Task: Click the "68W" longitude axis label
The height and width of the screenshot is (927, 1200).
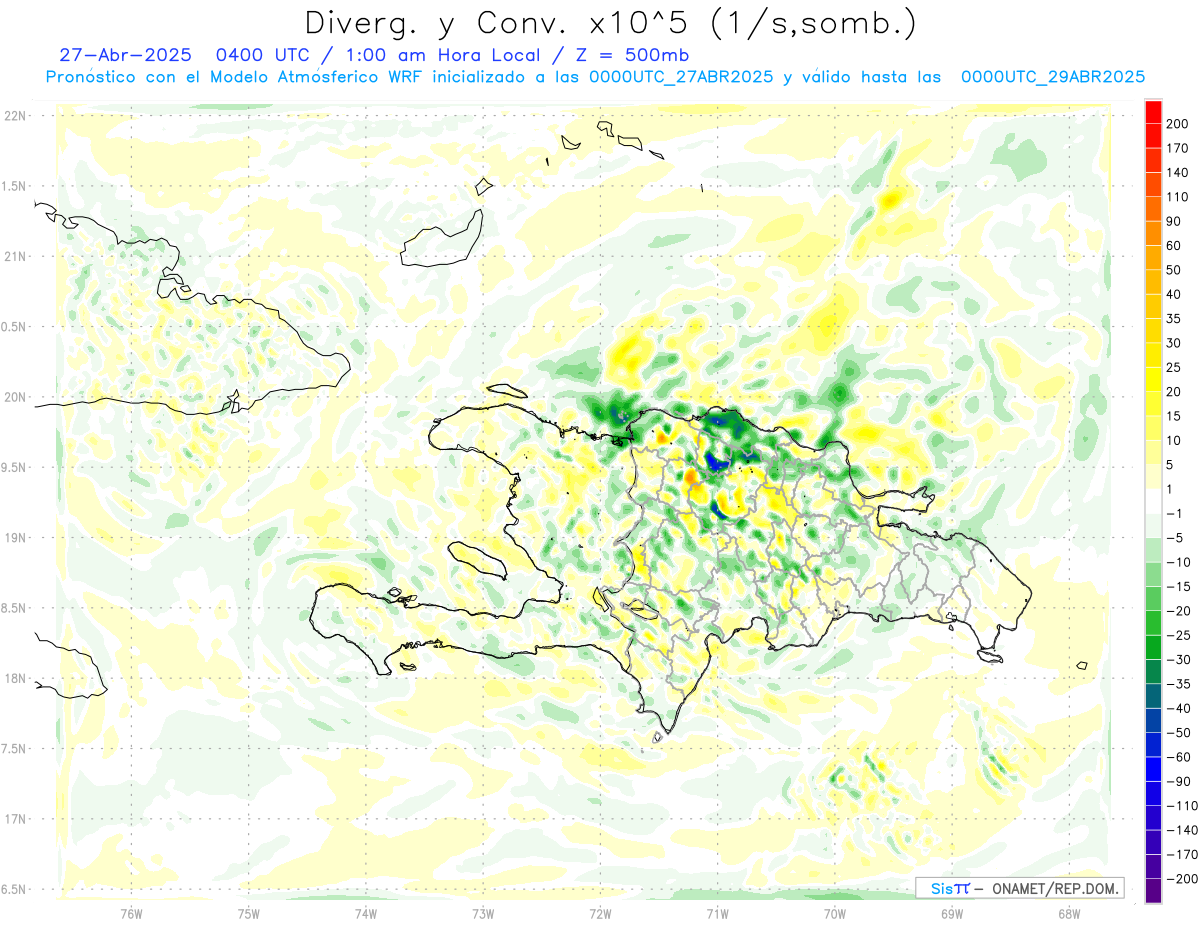Action: 1069,913
